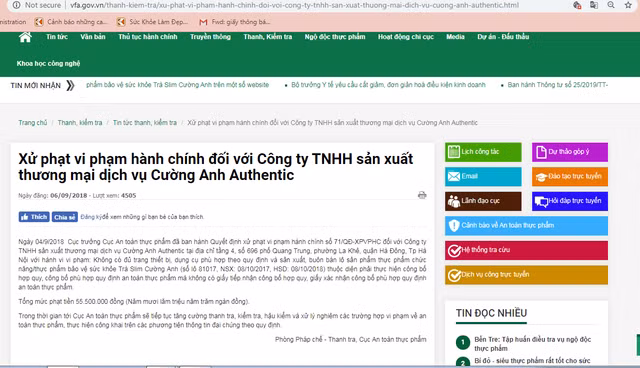Go to Trang chủ breadcrumb

pyautogui.click(x=33, y=122)
